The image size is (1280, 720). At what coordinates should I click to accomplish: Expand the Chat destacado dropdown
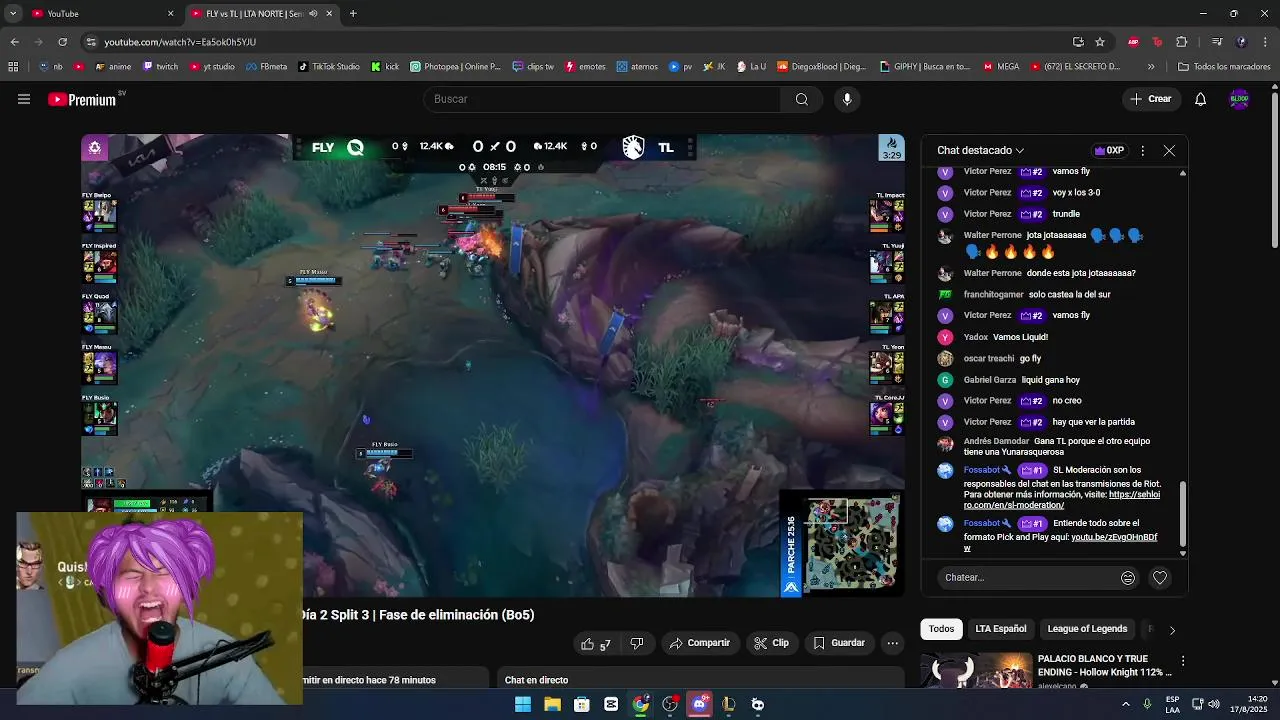tap(980, 150)
